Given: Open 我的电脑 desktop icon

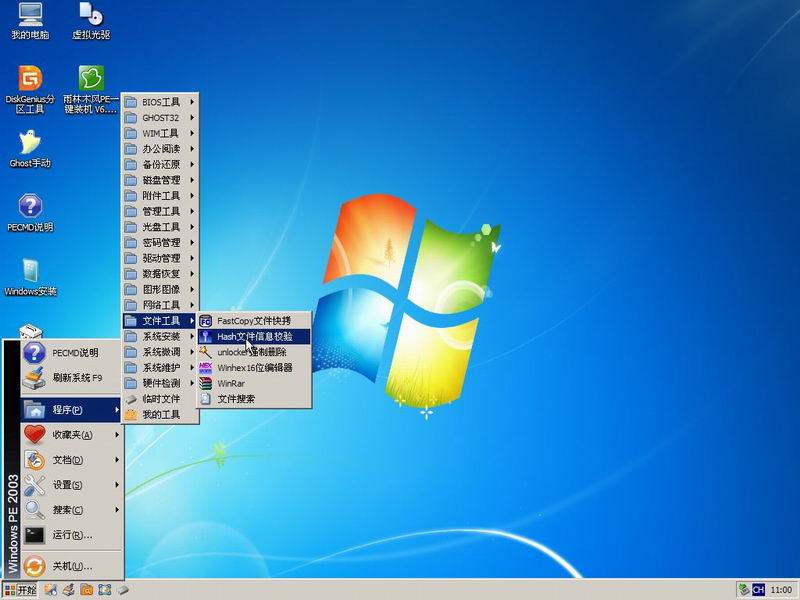Looking at the screenshot, I should point(30,21).
